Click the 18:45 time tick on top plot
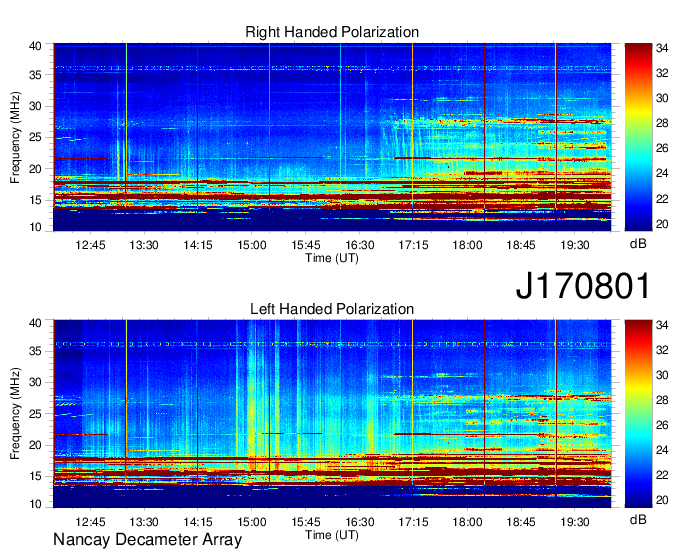The image size is (680, 552). [x=521, y=245]
